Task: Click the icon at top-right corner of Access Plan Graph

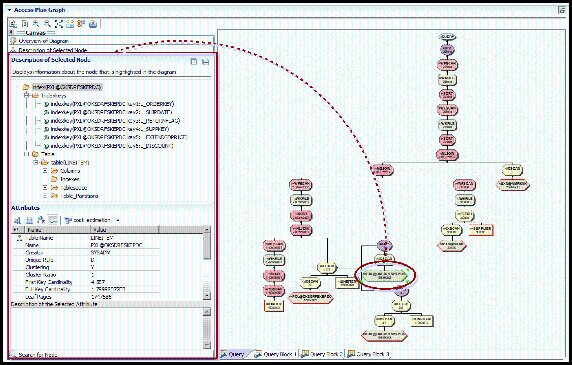Action: tap(562, 10)
